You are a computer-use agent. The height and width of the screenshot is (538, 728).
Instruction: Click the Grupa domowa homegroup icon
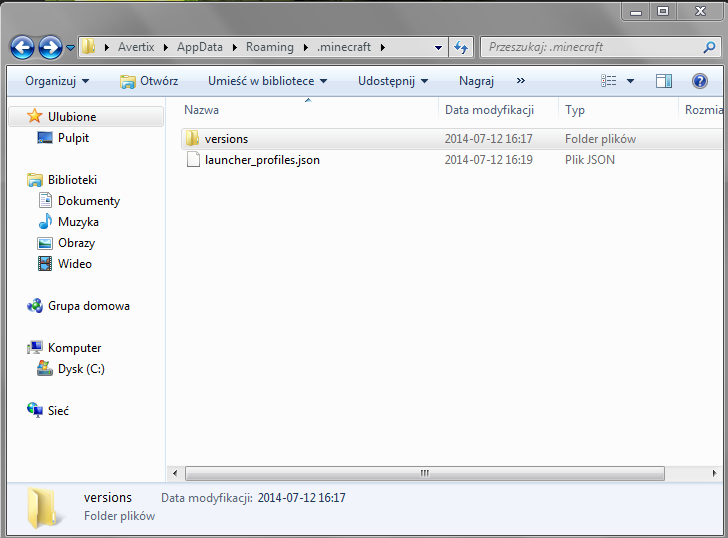35,306
